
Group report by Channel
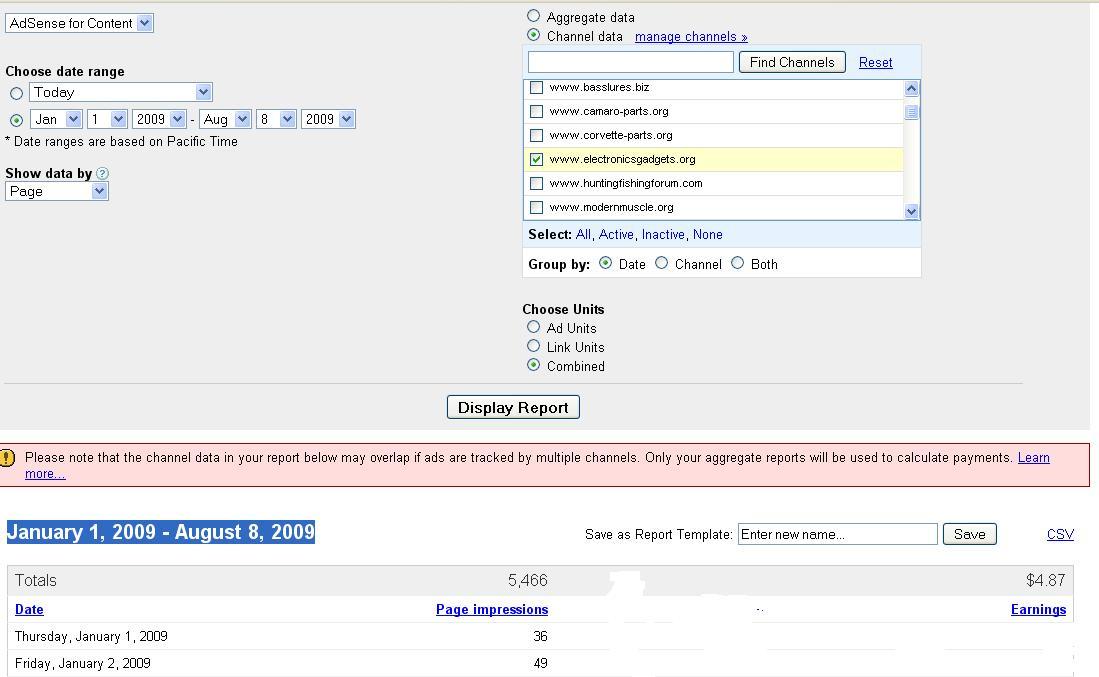pos(662,264)
